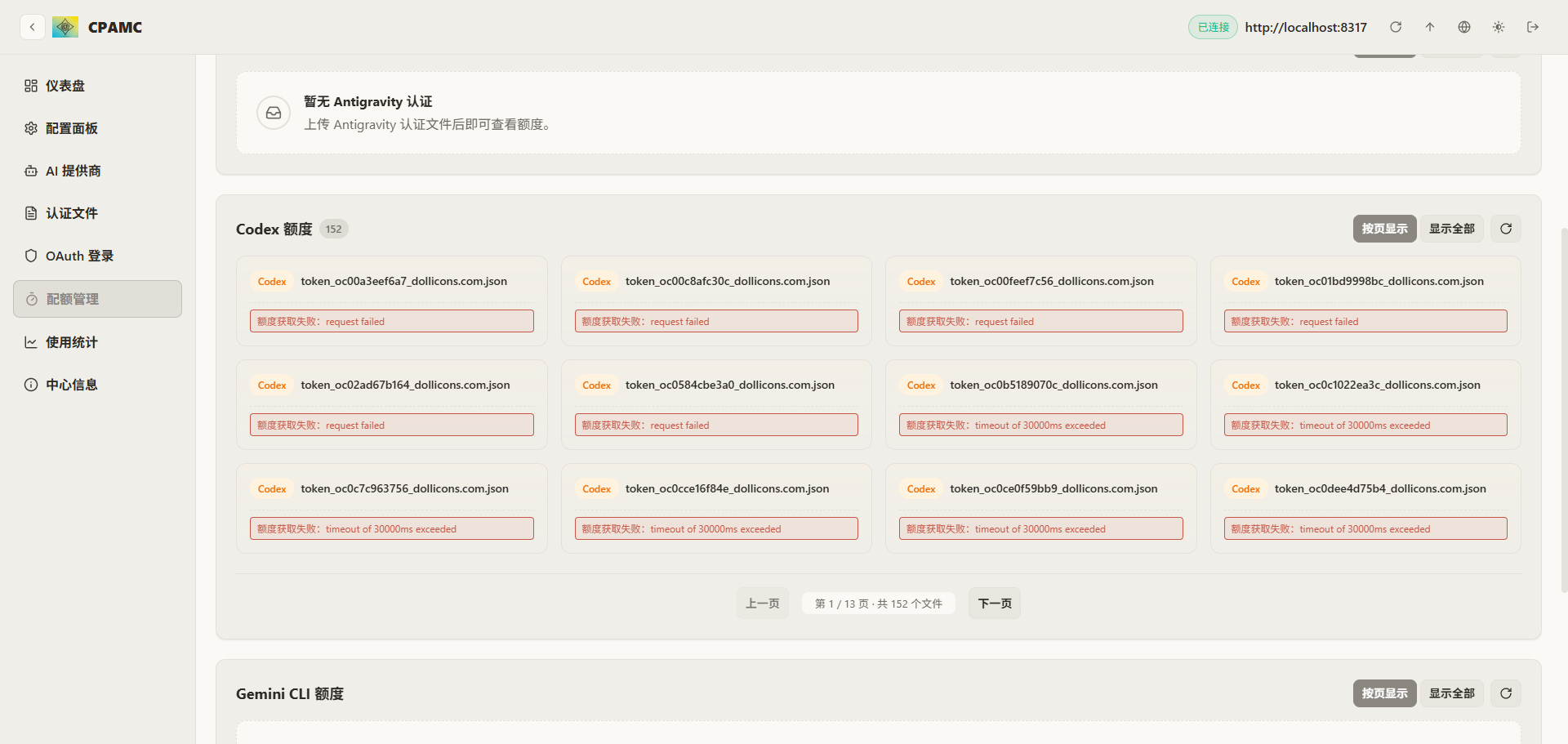The width and height of the screenshot is (1568, 744).
Task: Select 显示全部 for Gemini CLI quota
Action: (x=1451, y=693)
